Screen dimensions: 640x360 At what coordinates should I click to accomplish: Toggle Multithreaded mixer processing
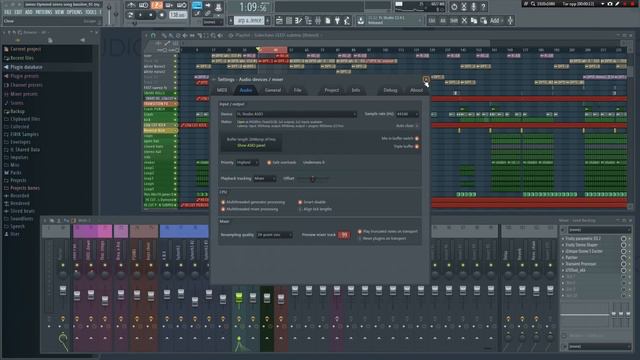[223, 209]
